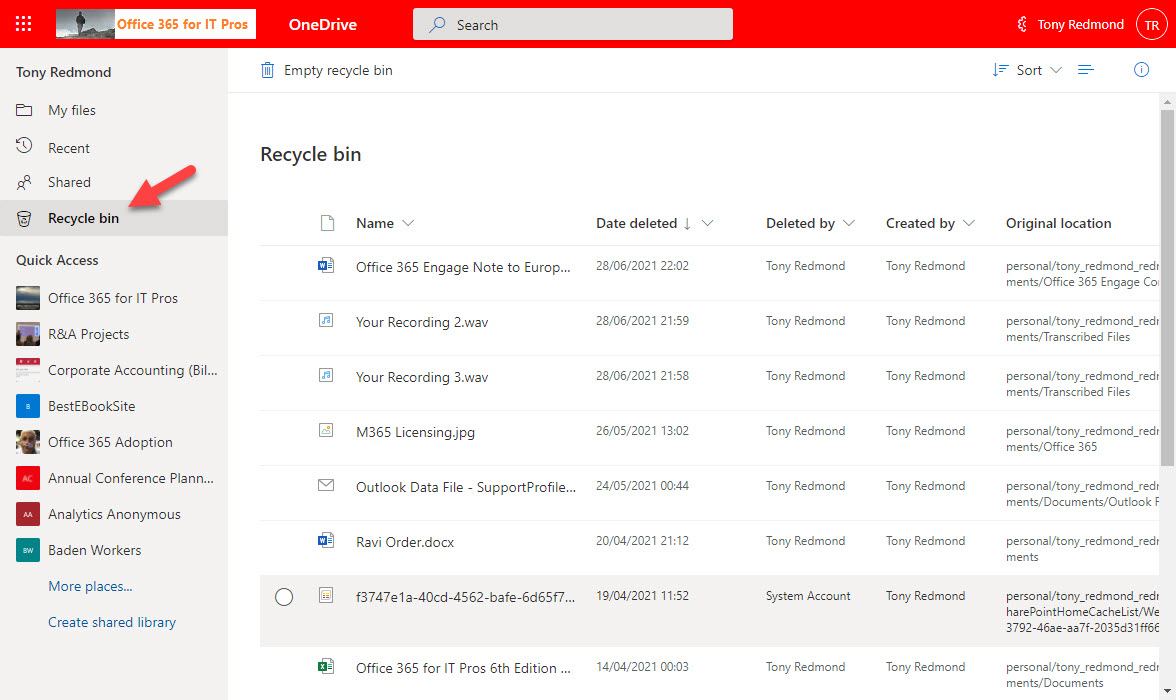Expand the Created by column dropdown
Viewport: 1176px width, 700px height.
pos(969,223)
